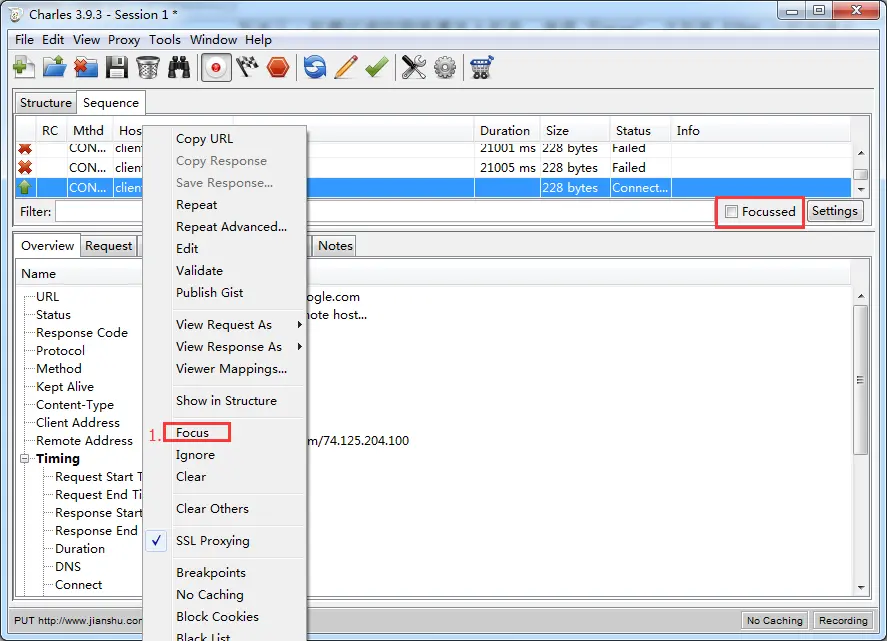This screenshot has width=887, height=641.
Task: Edit the request with the pencil icon
Action: pos(346,67)
